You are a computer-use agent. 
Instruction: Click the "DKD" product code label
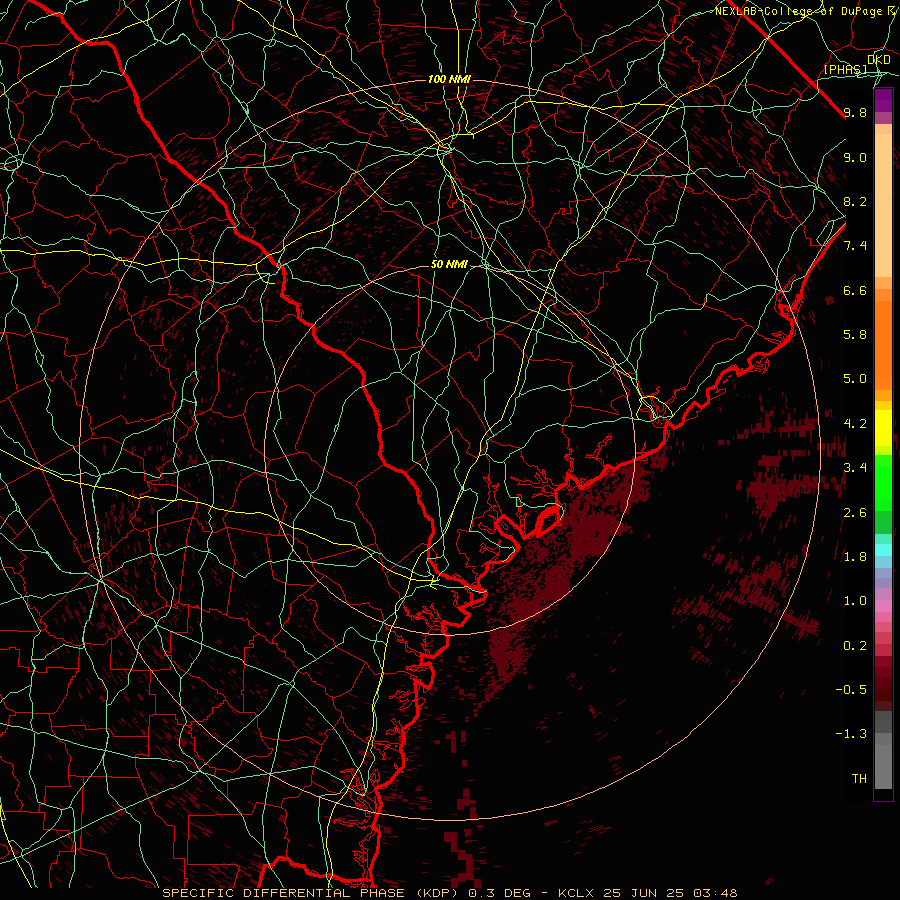[878, 60]
